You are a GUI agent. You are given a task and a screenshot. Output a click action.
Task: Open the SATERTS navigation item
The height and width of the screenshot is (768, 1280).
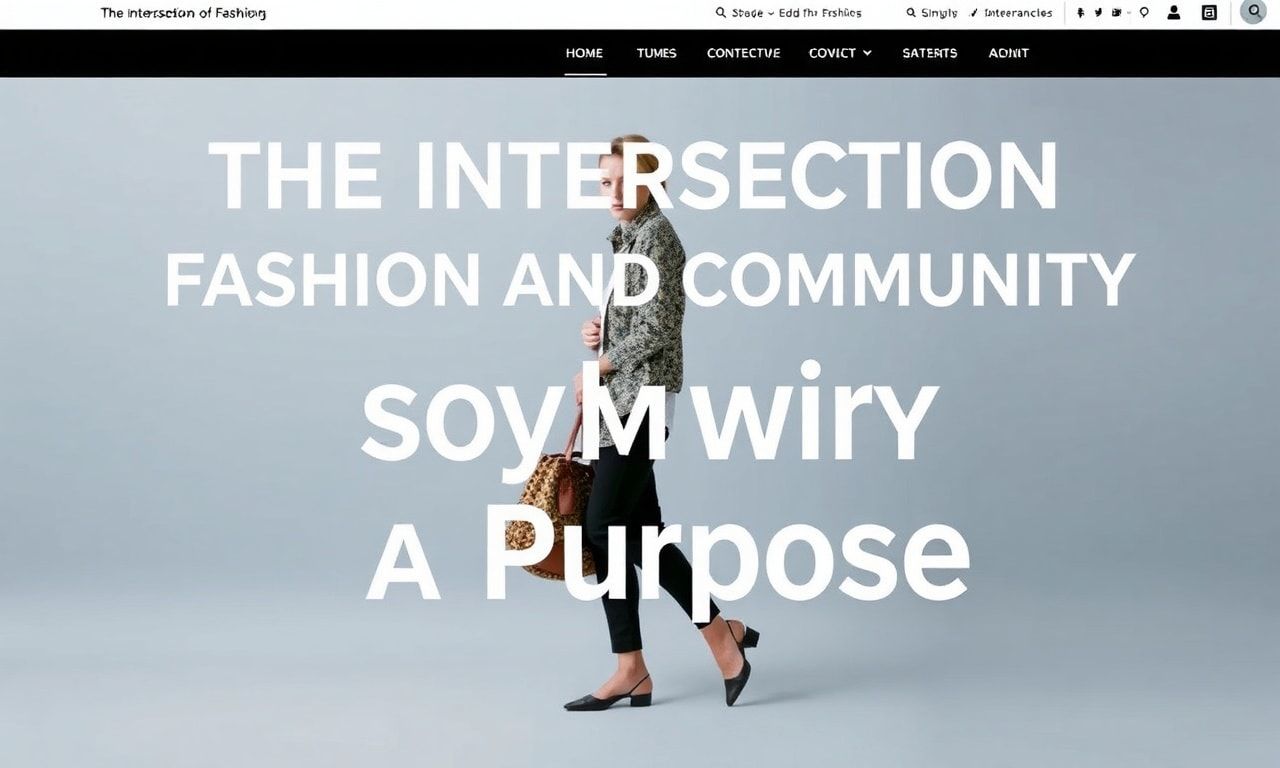[930, 53]
